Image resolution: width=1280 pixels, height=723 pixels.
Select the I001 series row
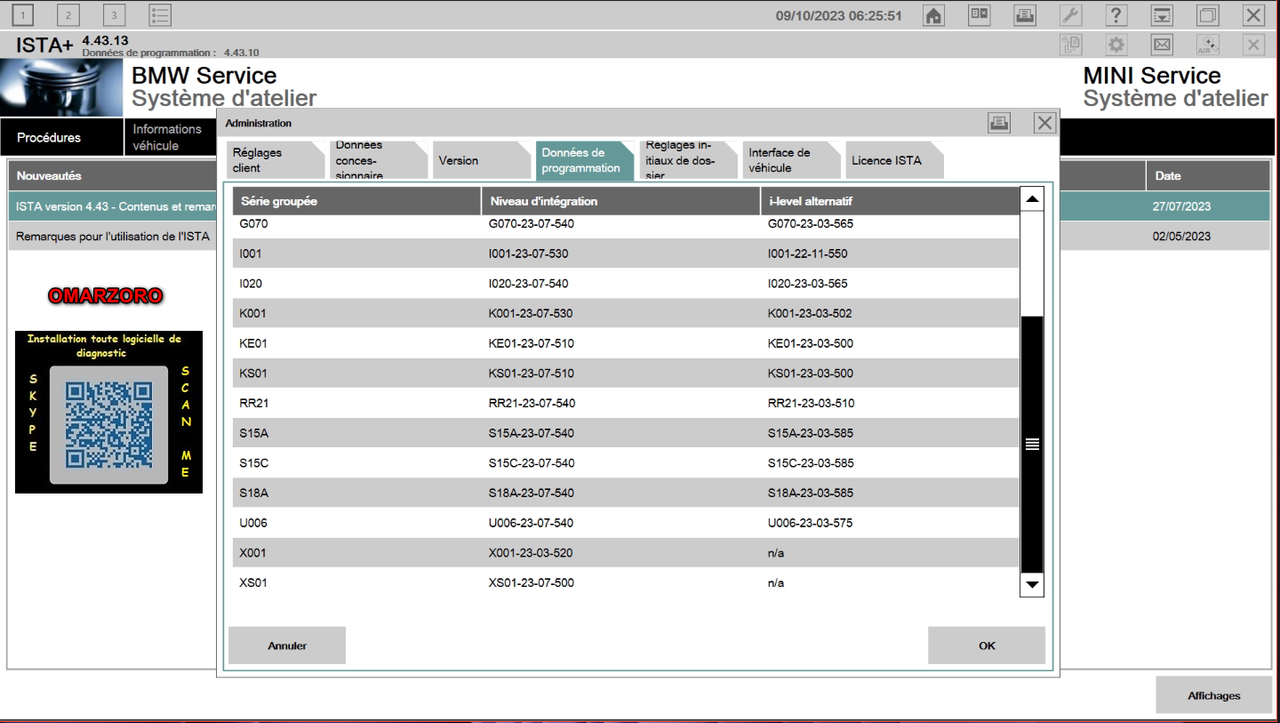click(626, 253)
